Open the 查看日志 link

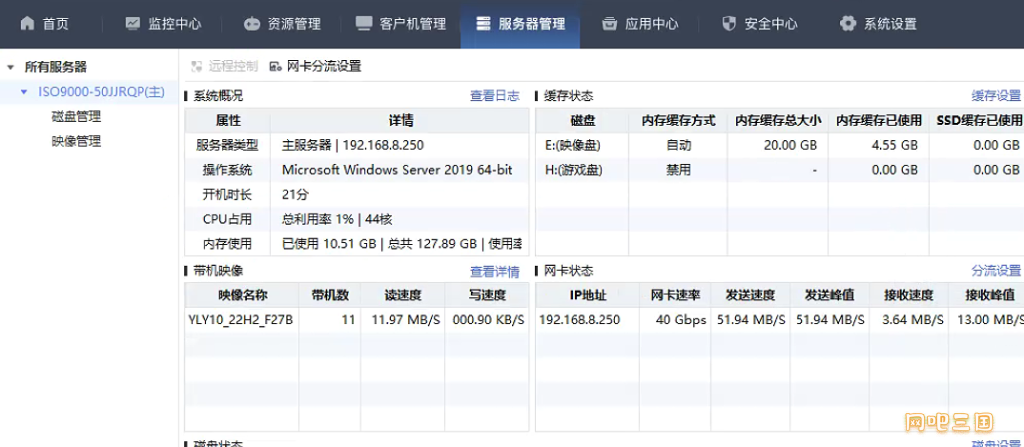(x=494, y=96)
